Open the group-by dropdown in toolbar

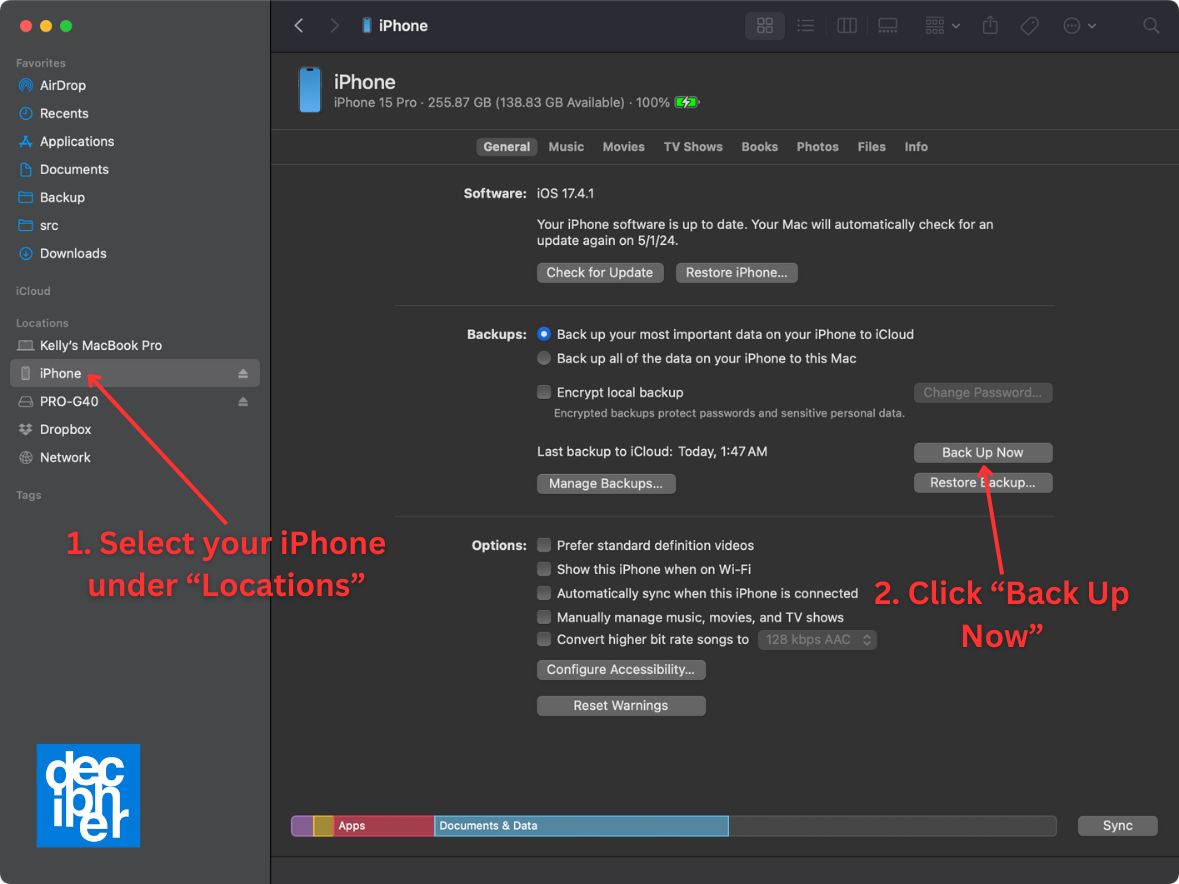coord(941,26)
